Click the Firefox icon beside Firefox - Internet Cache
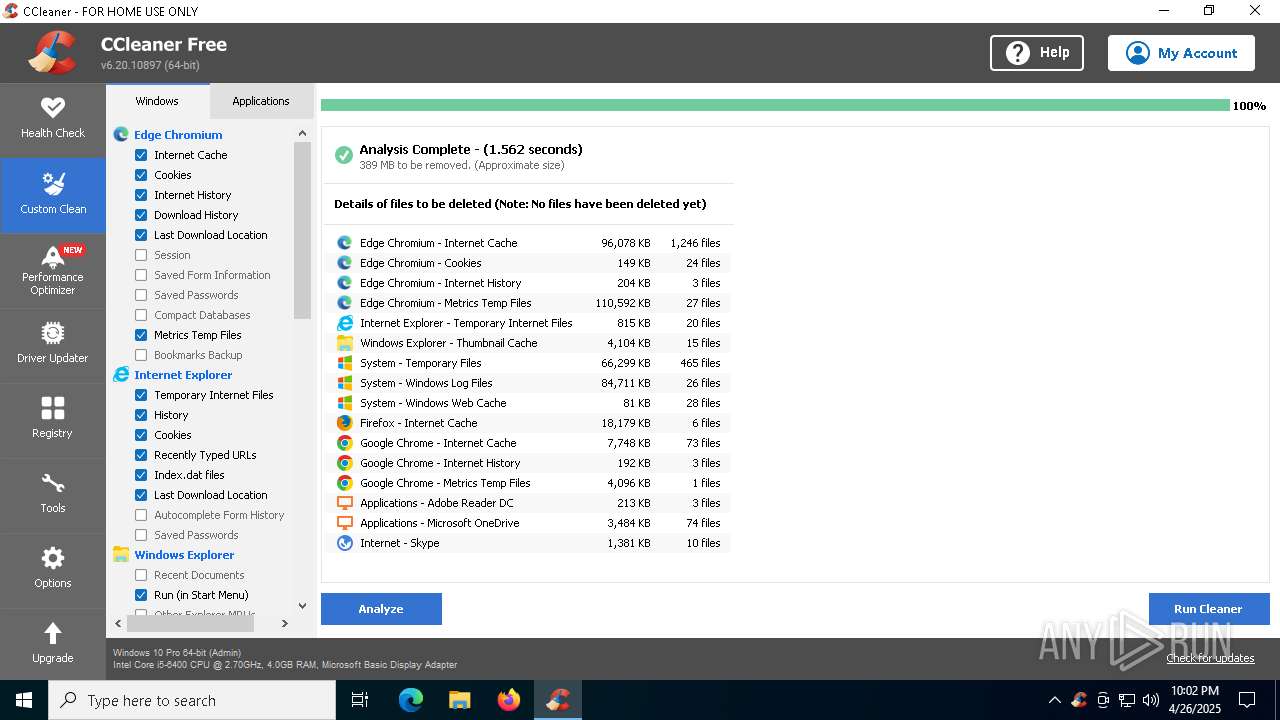1280x720 pixels. click(344, 423)
